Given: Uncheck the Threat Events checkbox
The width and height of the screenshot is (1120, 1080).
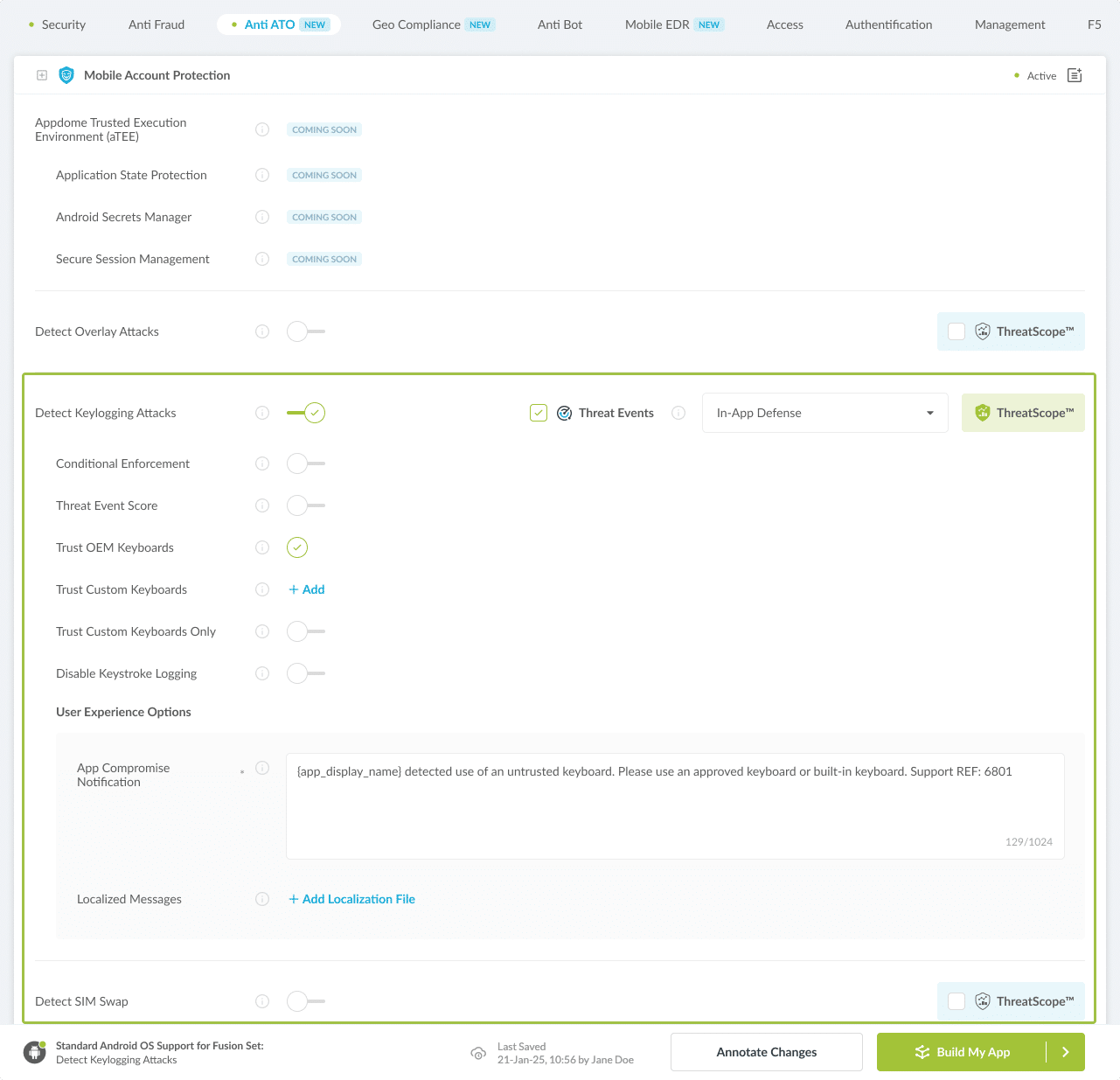Looking at the screenshot, I should 539,413.
